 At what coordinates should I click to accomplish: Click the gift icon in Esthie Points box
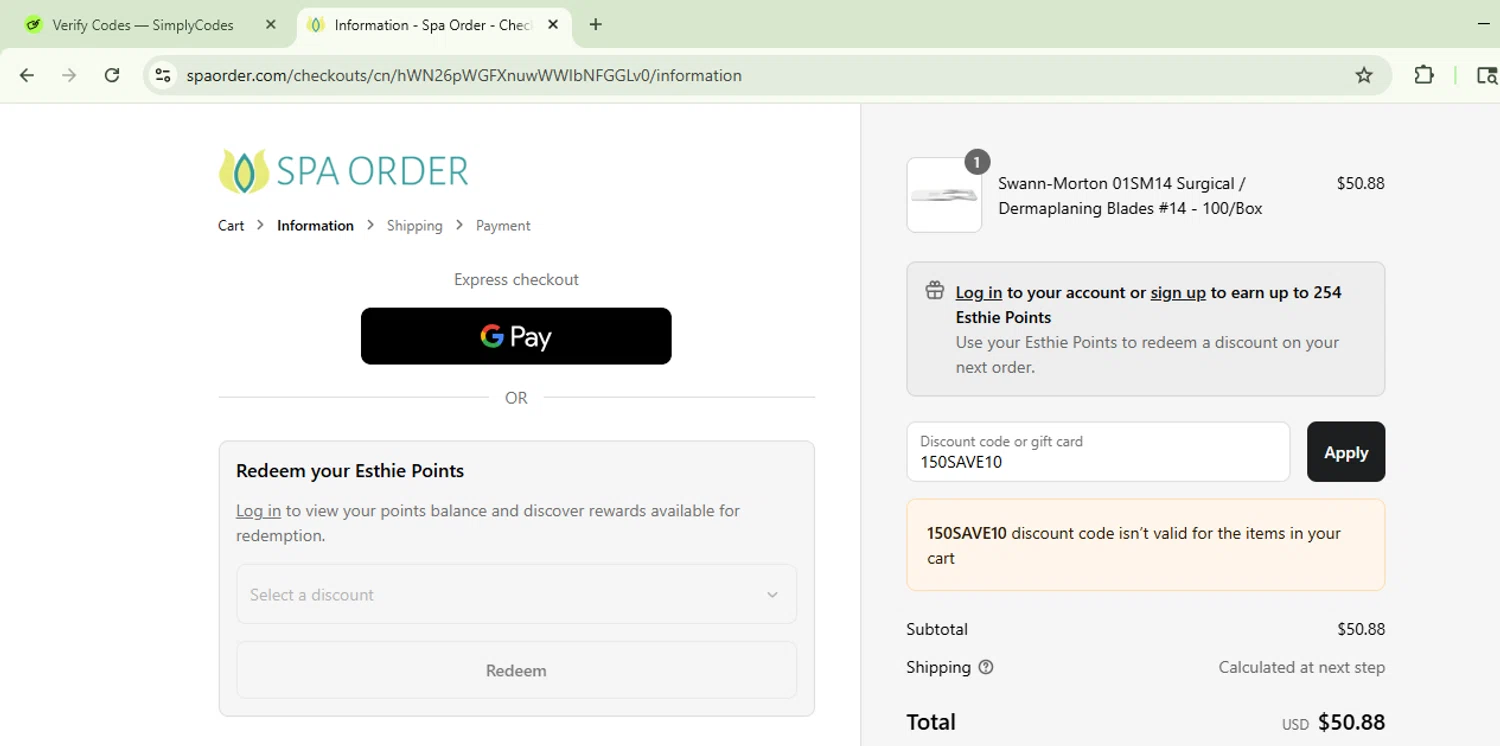[935, 291]
